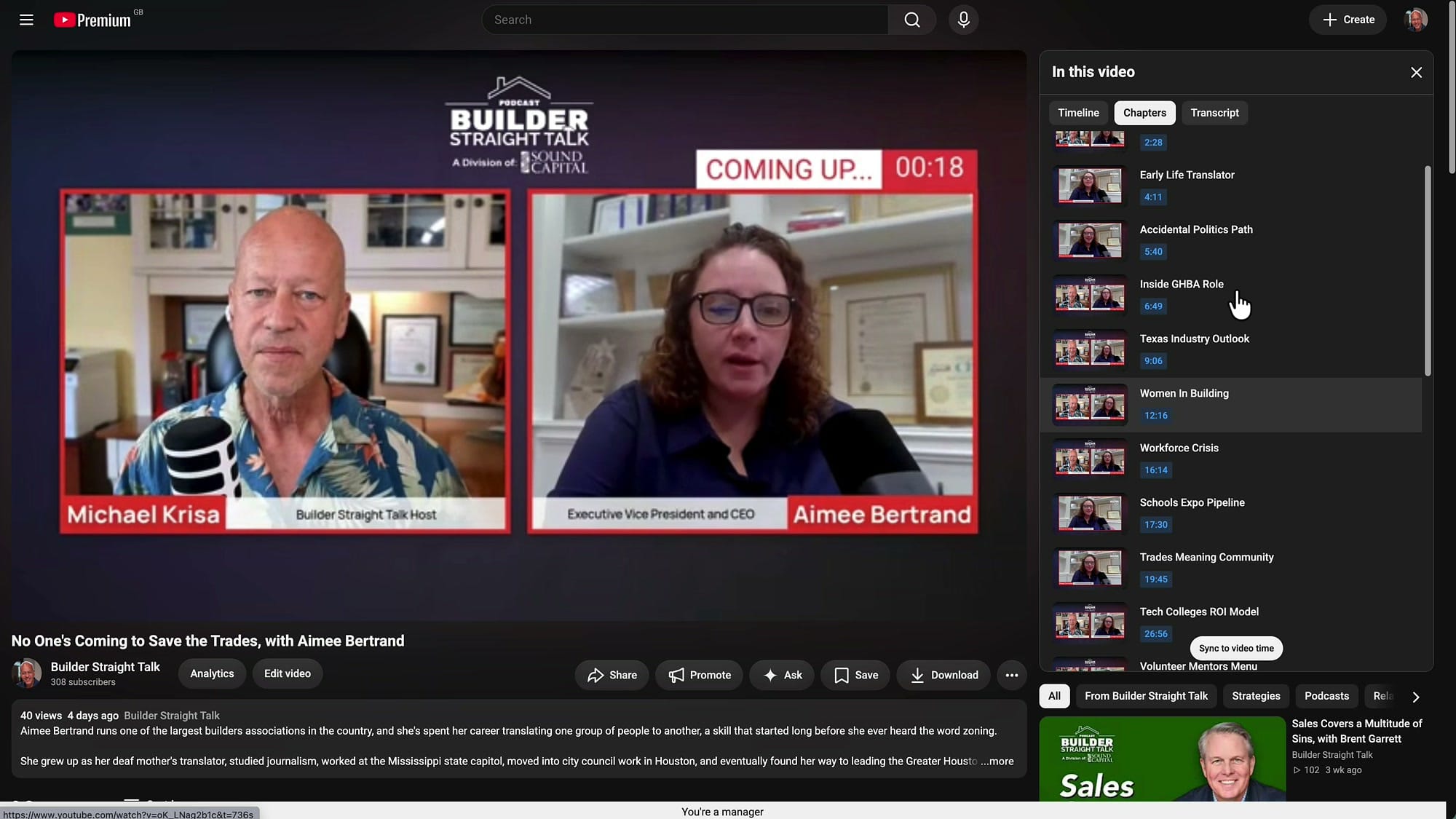
Task: Open the account avatar menu
Action: click(1415, 20)
